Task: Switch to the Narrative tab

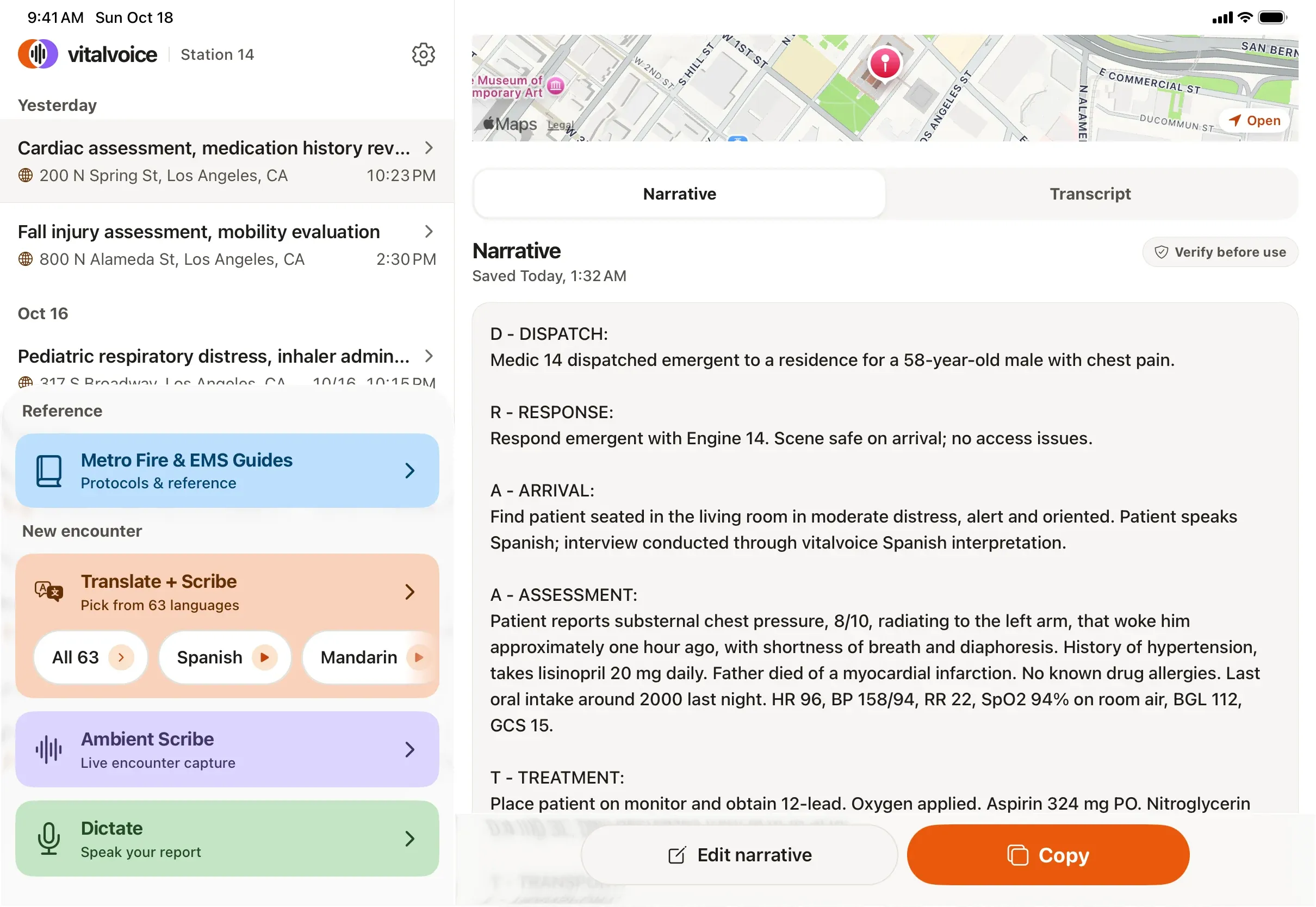Action: point(679,194)
